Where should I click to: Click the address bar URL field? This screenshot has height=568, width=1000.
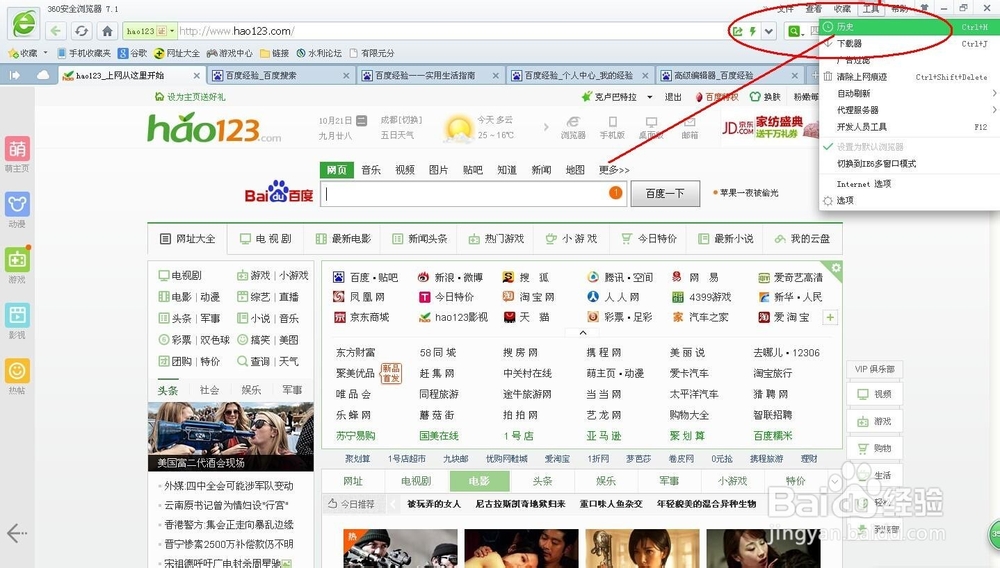(x=452, y=31)
